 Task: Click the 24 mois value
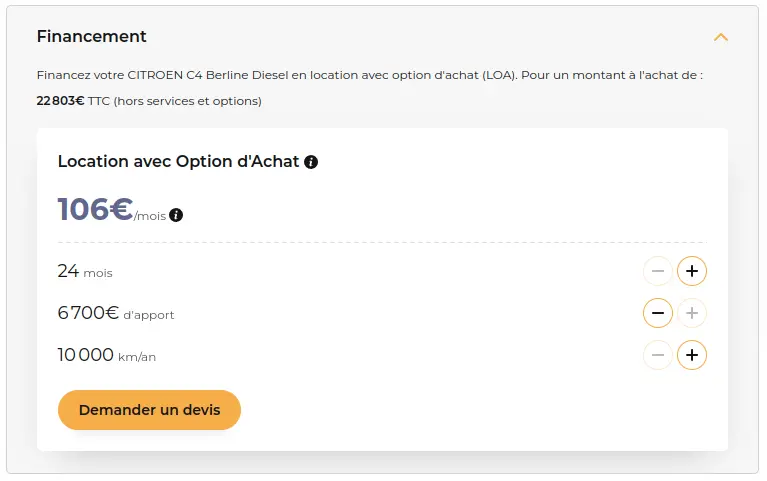tap(85, 271)
